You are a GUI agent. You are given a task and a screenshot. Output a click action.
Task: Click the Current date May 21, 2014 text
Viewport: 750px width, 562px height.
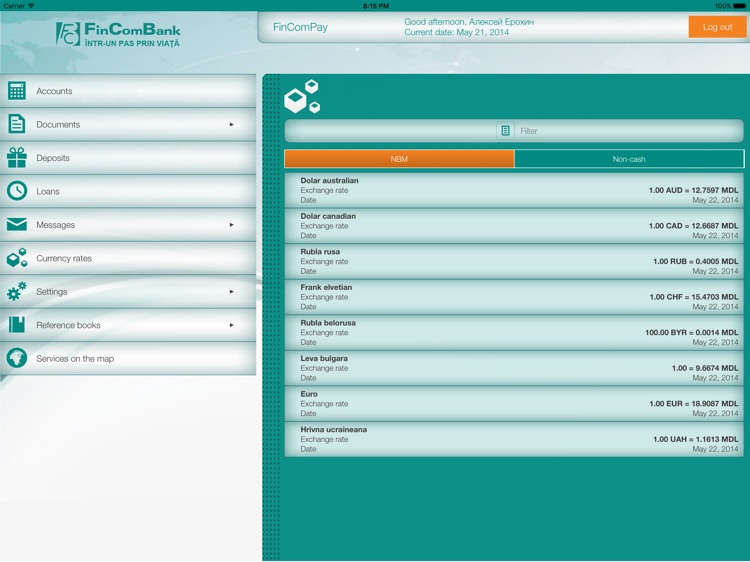(456, 33)
